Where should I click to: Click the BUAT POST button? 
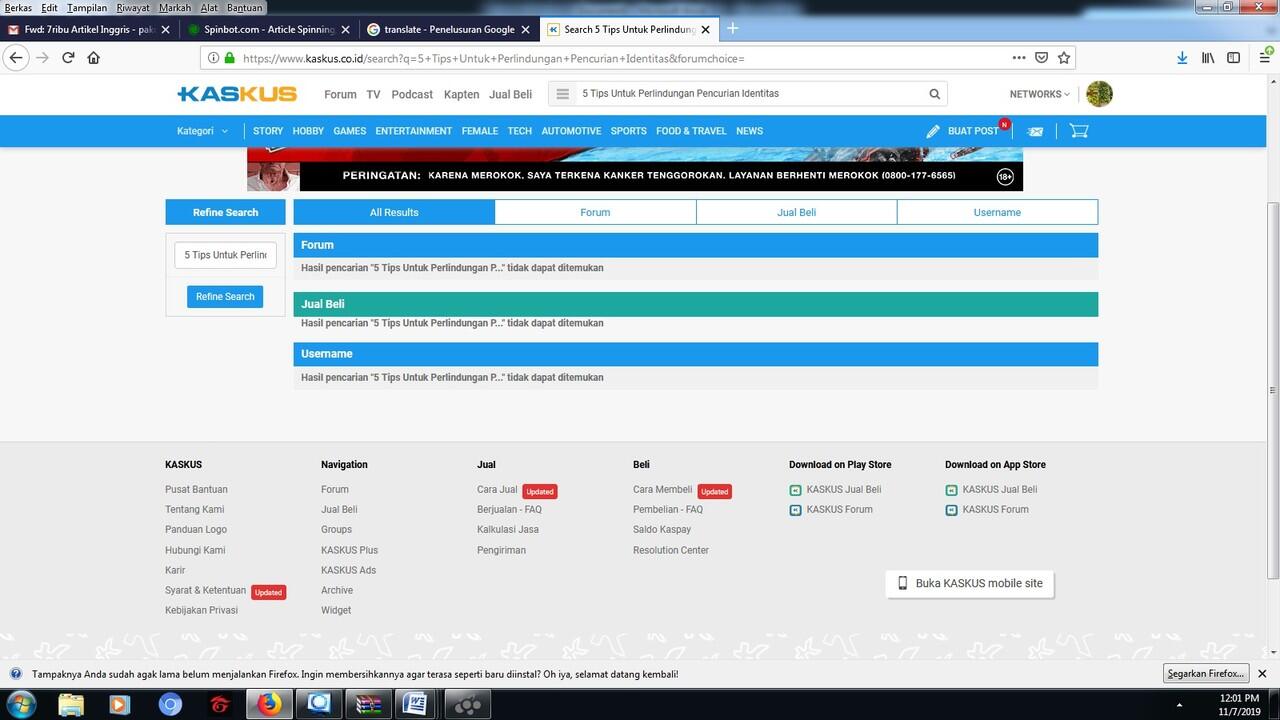click(963, 131)
